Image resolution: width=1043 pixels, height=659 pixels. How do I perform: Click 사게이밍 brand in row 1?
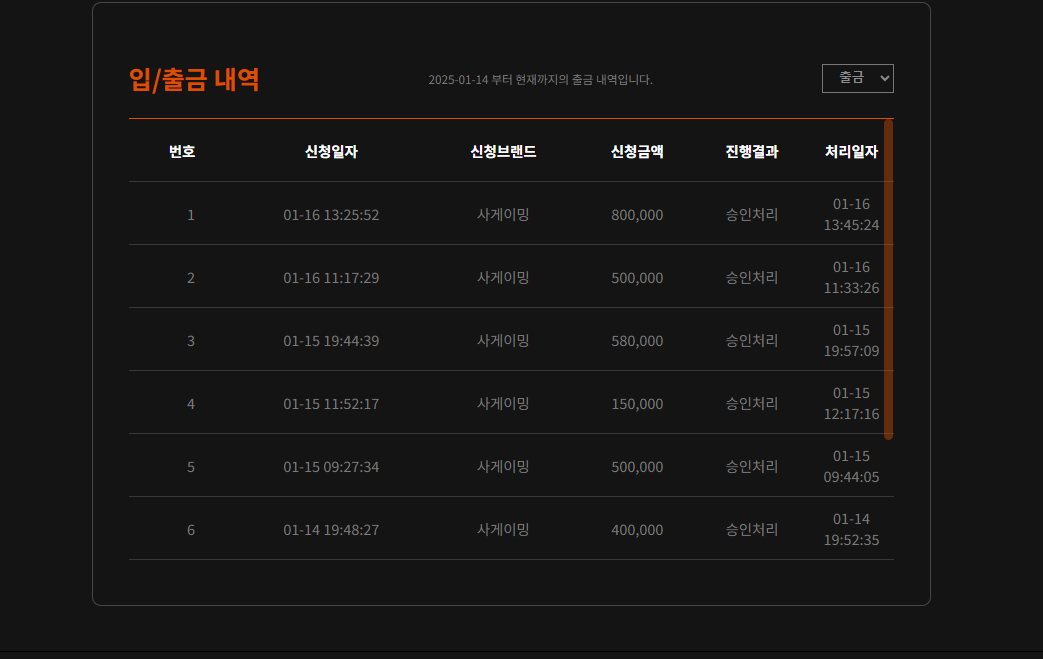pos(503,214)
